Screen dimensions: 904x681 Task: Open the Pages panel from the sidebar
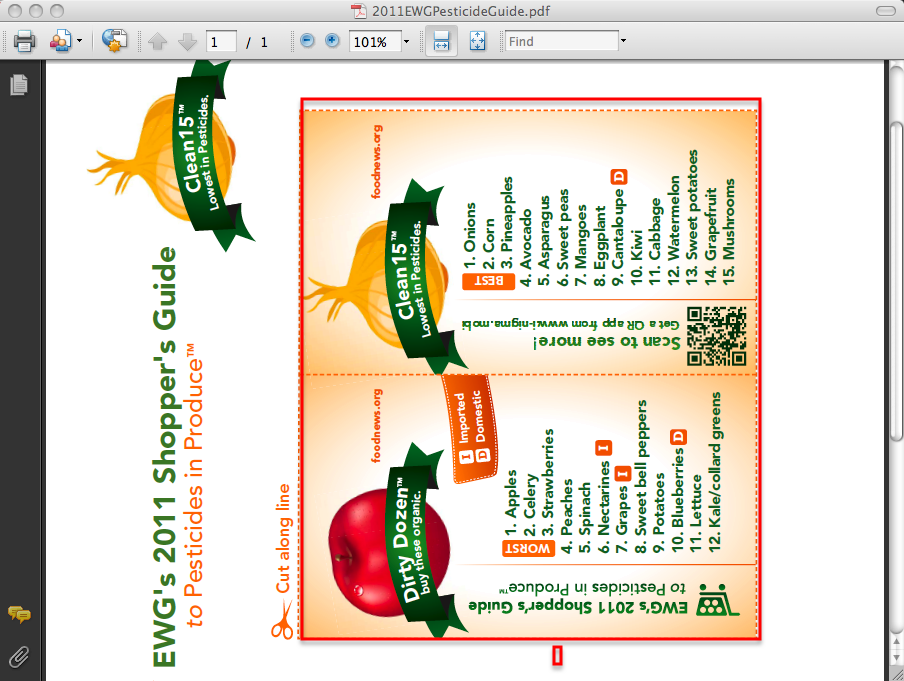click(18, 85)
